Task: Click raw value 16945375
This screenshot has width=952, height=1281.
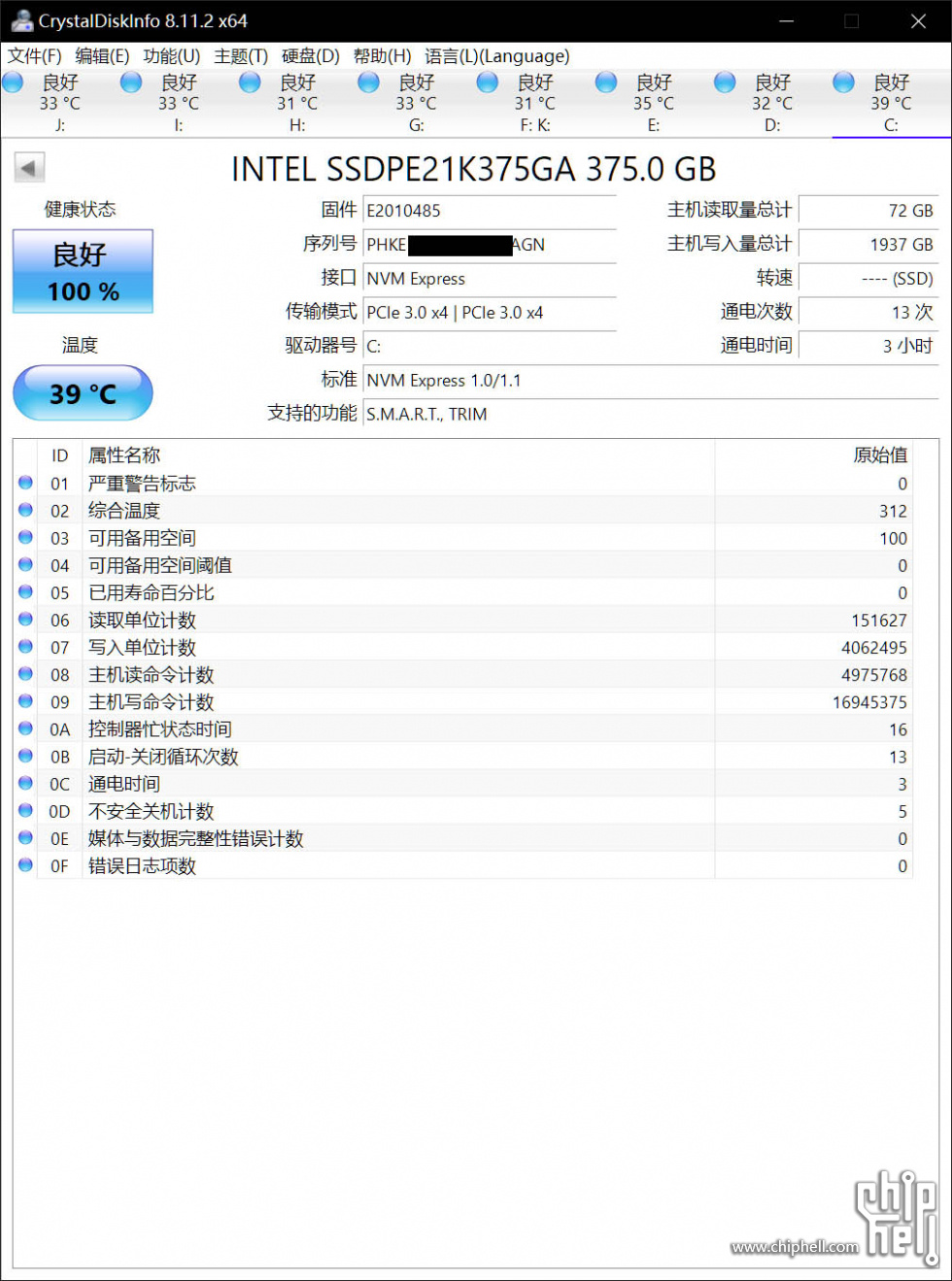Action: tap(869, 702)
